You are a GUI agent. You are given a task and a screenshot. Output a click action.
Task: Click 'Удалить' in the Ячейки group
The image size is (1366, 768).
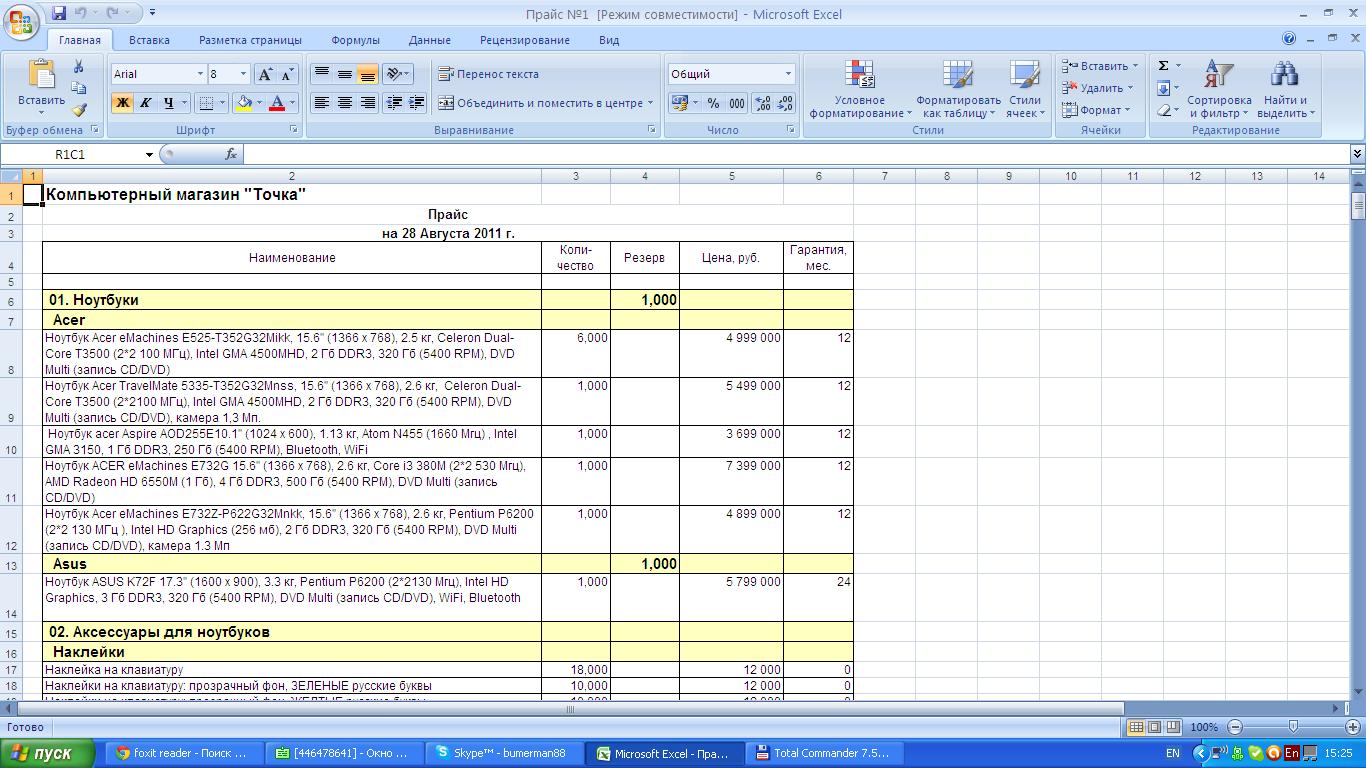[1097, 88]
